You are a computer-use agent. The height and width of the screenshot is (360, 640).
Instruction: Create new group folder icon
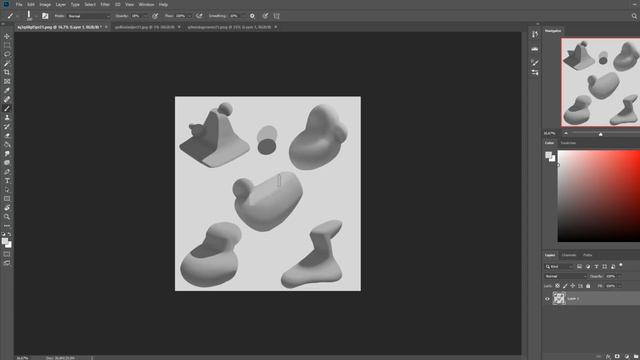pyautogui.click(x=636, y=356)
